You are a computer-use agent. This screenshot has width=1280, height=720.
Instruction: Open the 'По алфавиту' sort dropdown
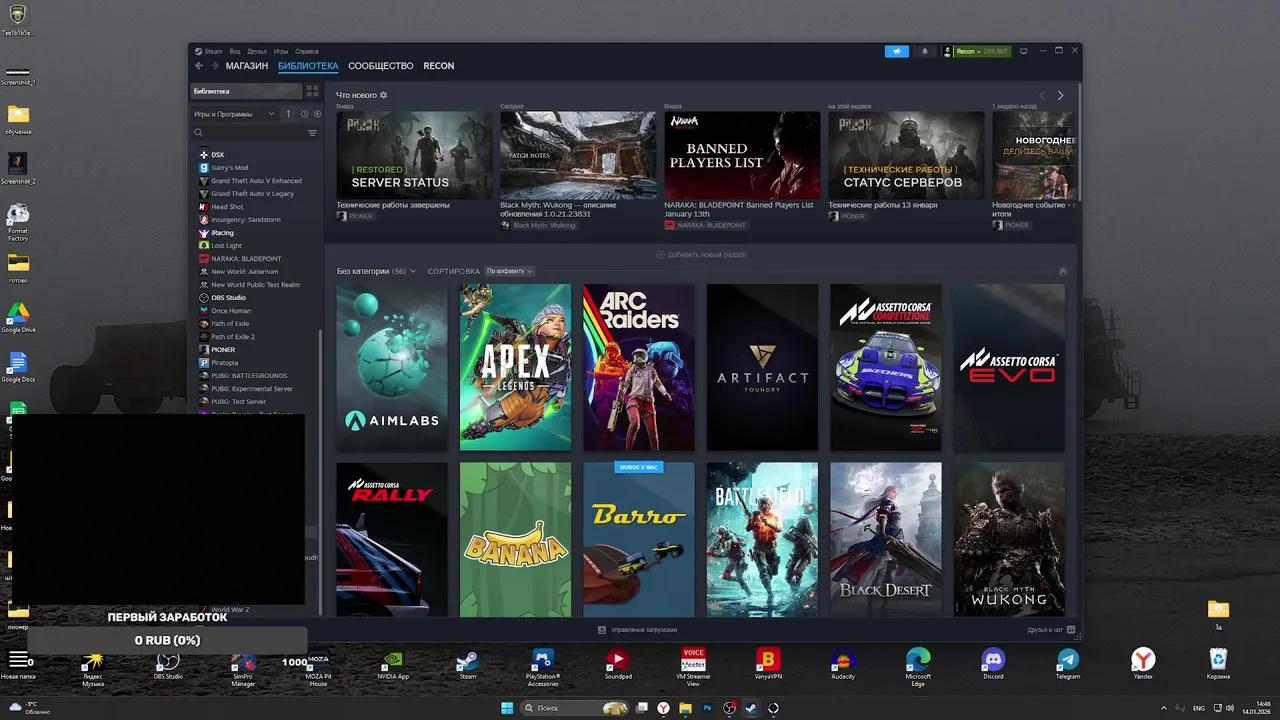[x=510, y=271]
